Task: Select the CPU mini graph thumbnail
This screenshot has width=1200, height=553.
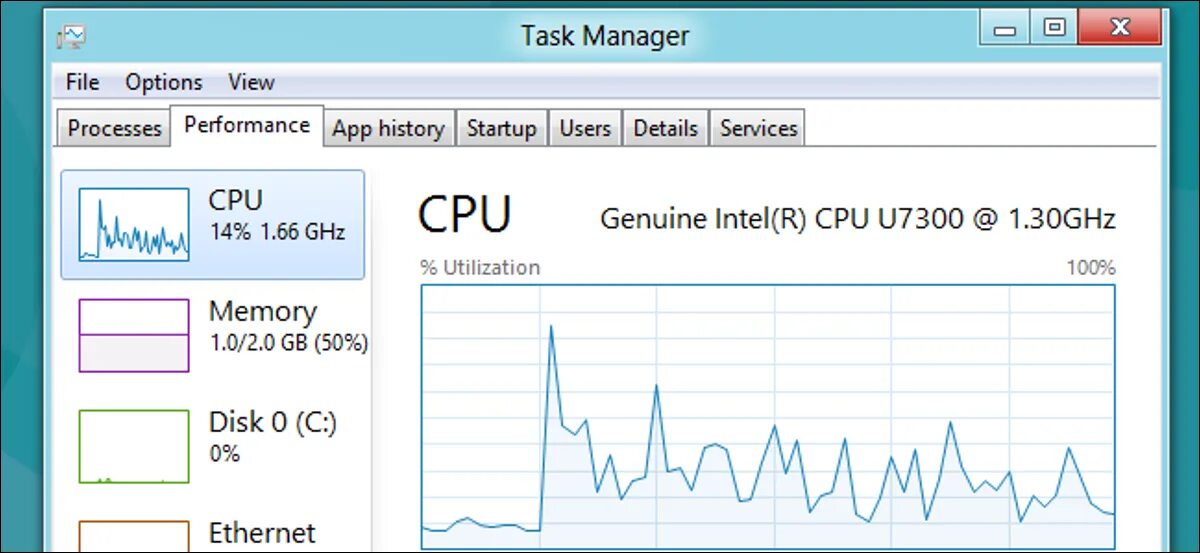Action: click(134, 225)
